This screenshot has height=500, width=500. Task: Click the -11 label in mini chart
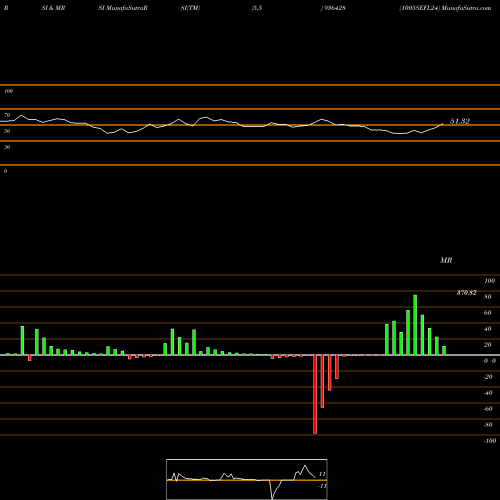pos(322,486)
